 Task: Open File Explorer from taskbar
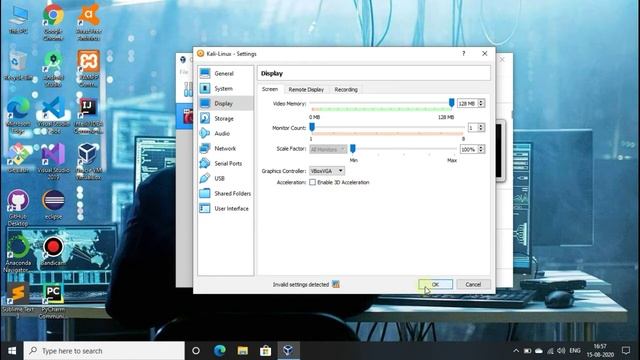tap(243, 351)
